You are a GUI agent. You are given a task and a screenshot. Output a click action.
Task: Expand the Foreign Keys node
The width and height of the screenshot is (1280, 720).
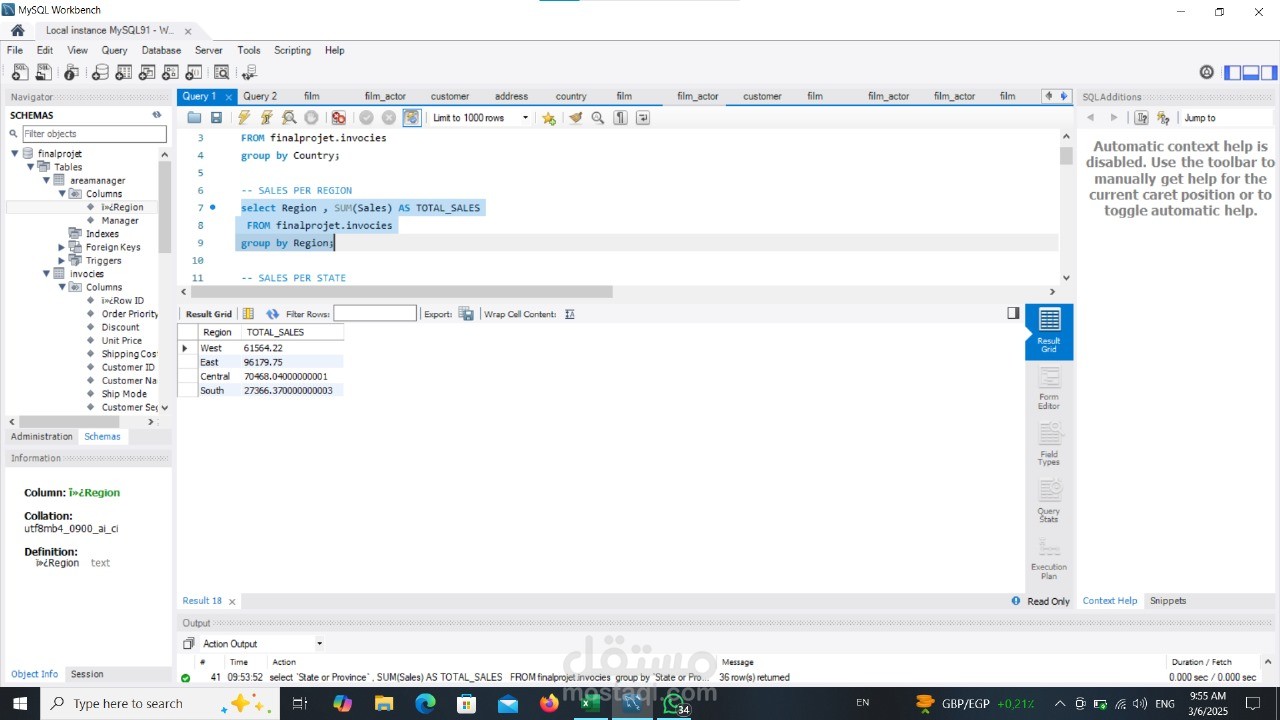62,247
